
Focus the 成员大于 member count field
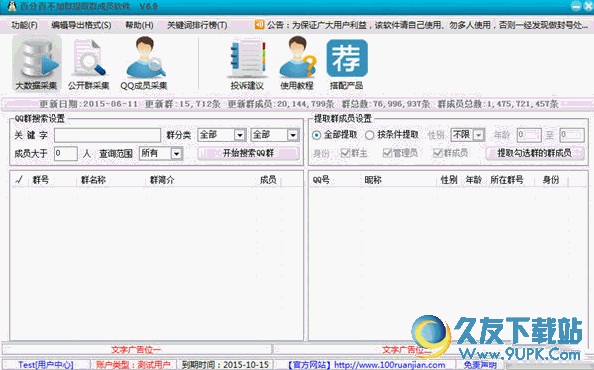[x=66, y=153]
